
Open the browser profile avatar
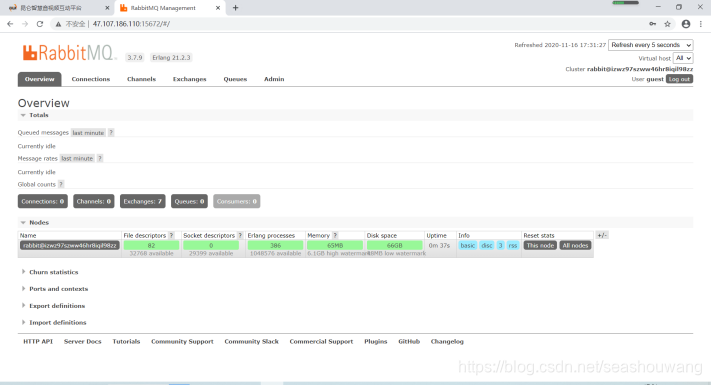(x=686, y=24)
